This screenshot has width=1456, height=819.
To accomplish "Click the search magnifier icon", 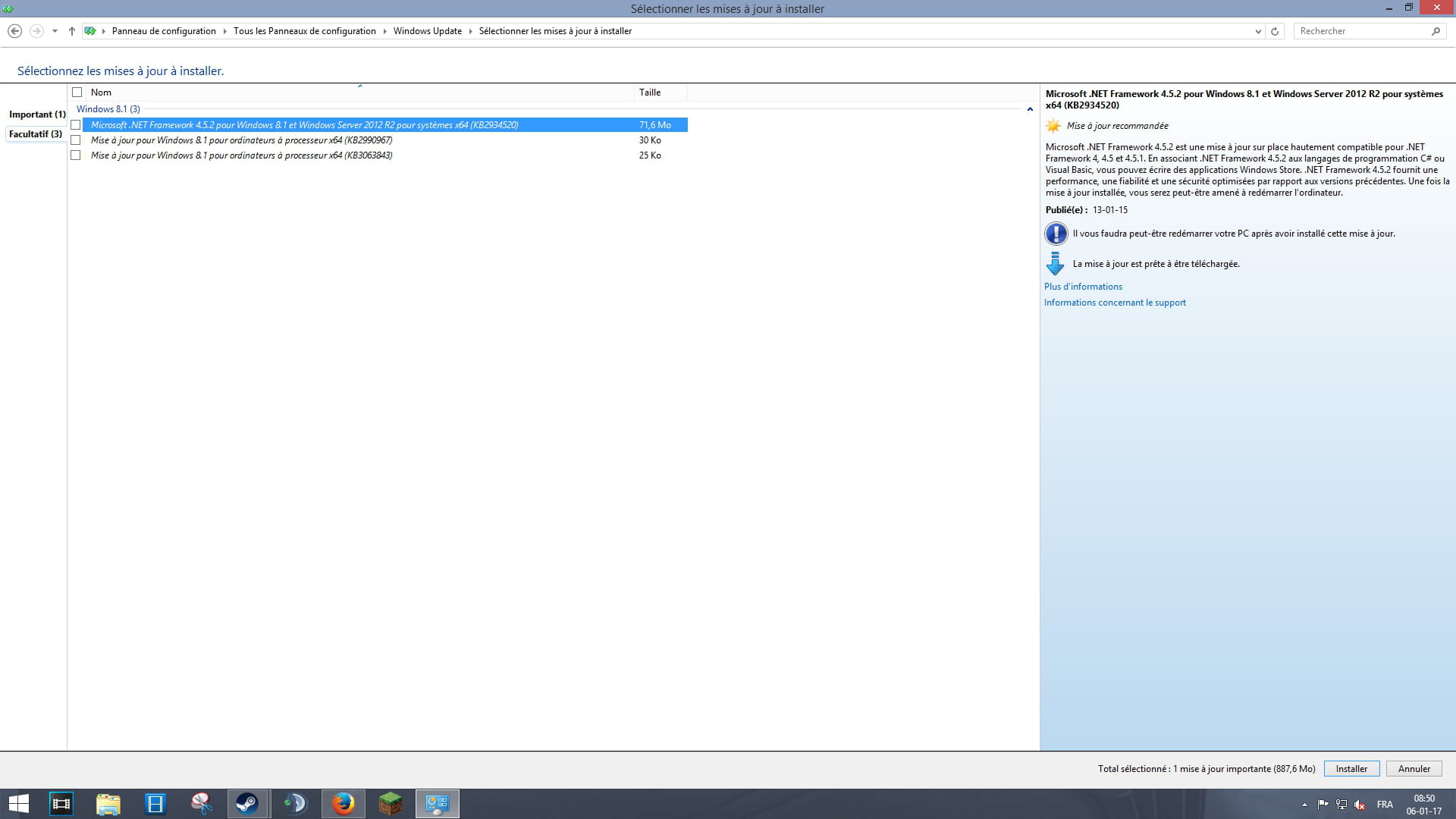I will coord(1436,31).
